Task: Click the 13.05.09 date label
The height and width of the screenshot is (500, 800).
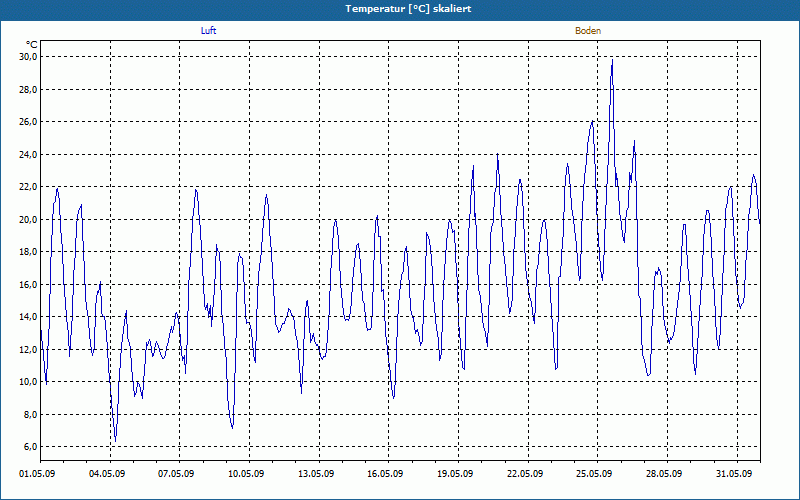Action: pyautogui.click(x=316, y=474)
